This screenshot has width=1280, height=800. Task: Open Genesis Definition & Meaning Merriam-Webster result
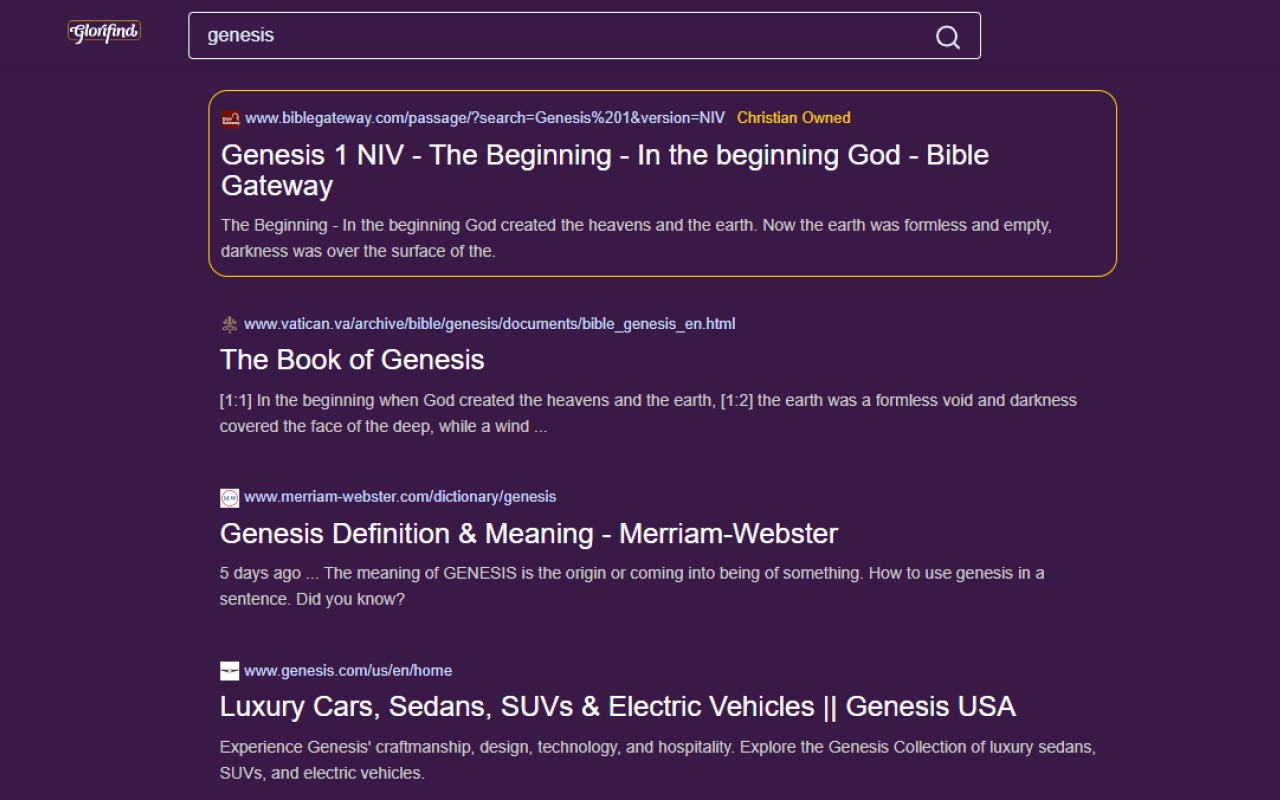[x=528, y=534]
